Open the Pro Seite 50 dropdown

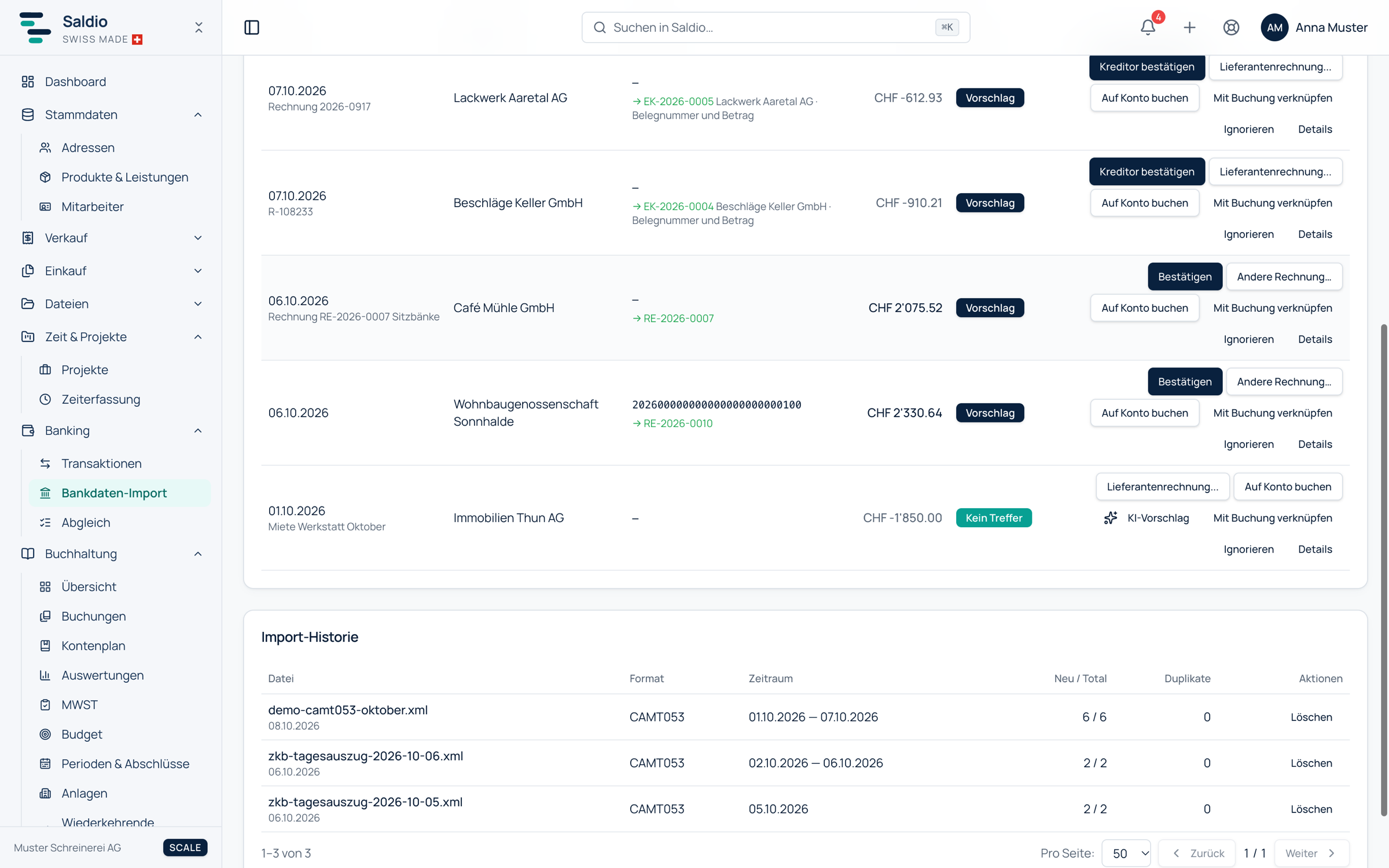[1126, 853]
